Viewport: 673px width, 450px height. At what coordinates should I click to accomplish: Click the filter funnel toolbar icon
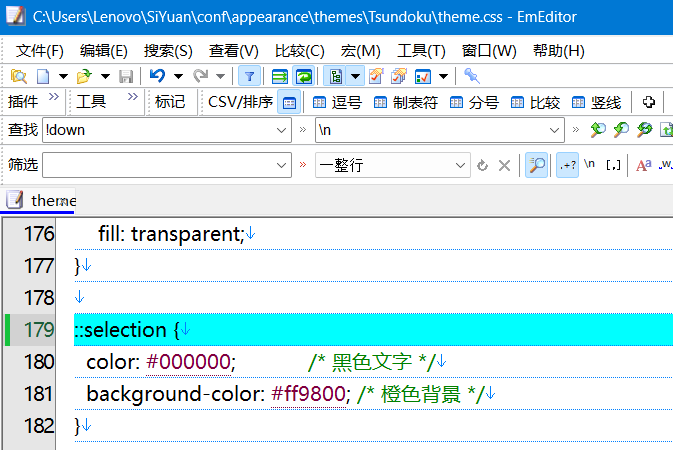click(249, 76)
